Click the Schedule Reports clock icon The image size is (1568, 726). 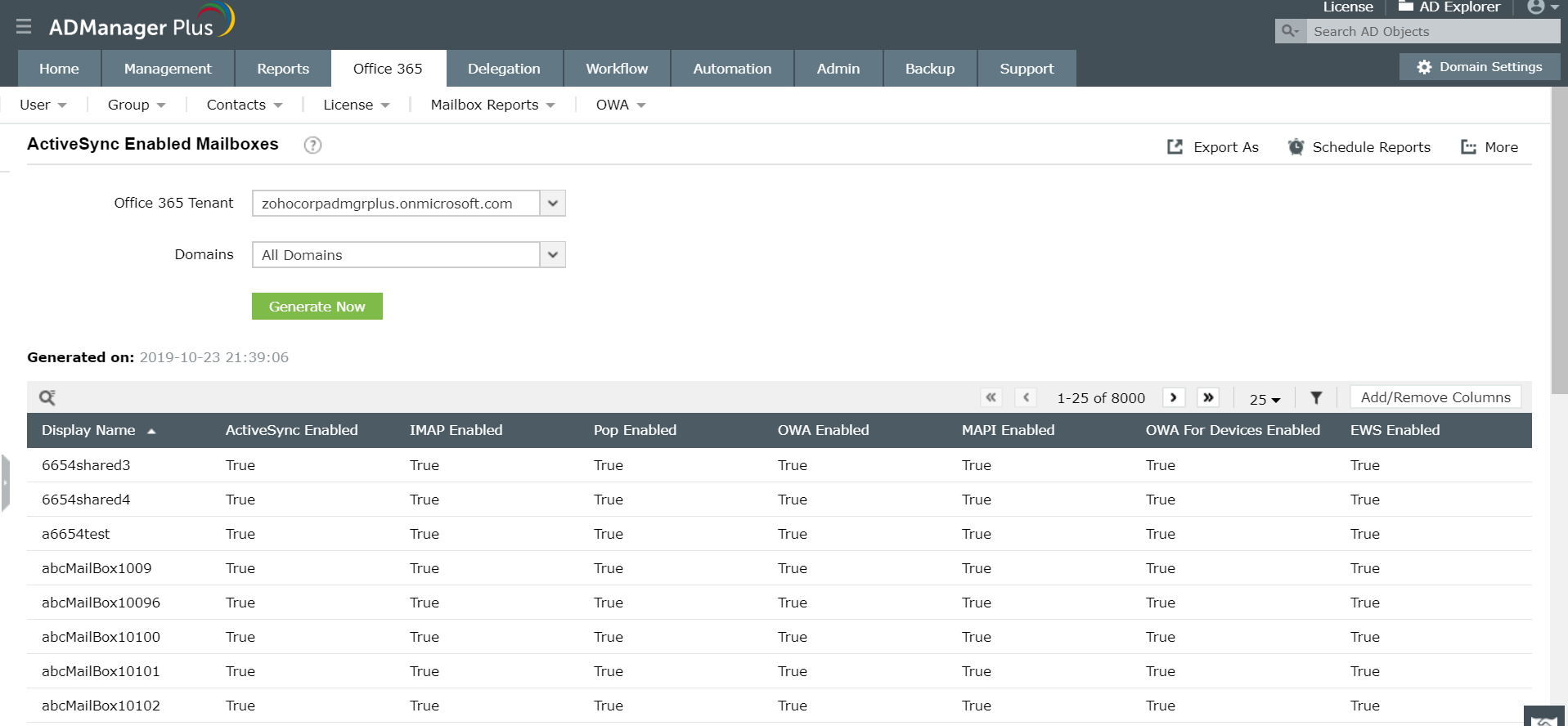[x=1296, y=147]
